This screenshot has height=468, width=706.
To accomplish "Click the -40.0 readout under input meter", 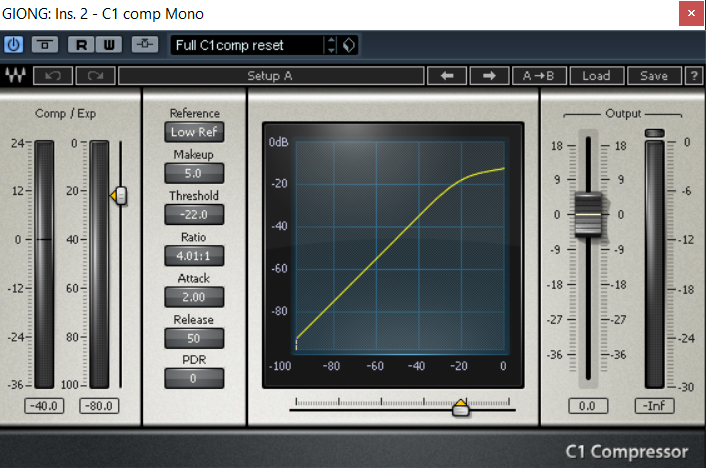I will click(44, 406).
